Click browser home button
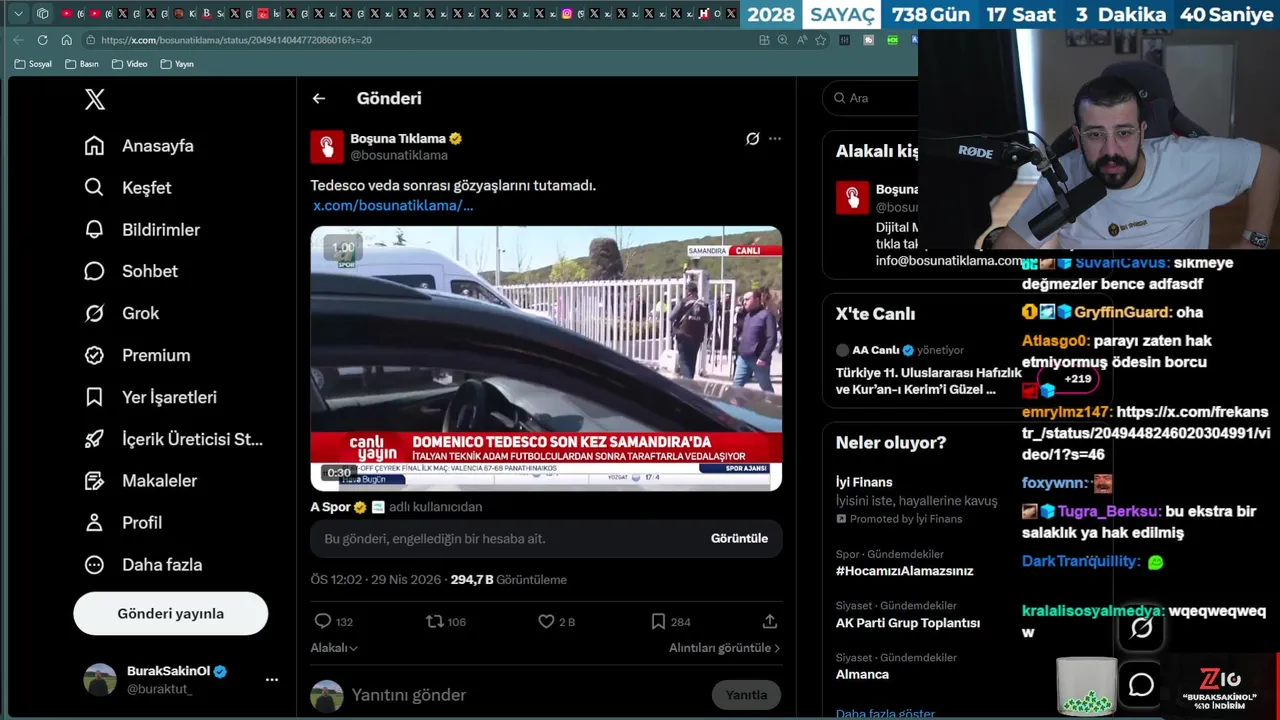The width and height of the screenshot is (1280, 720). 66,40
